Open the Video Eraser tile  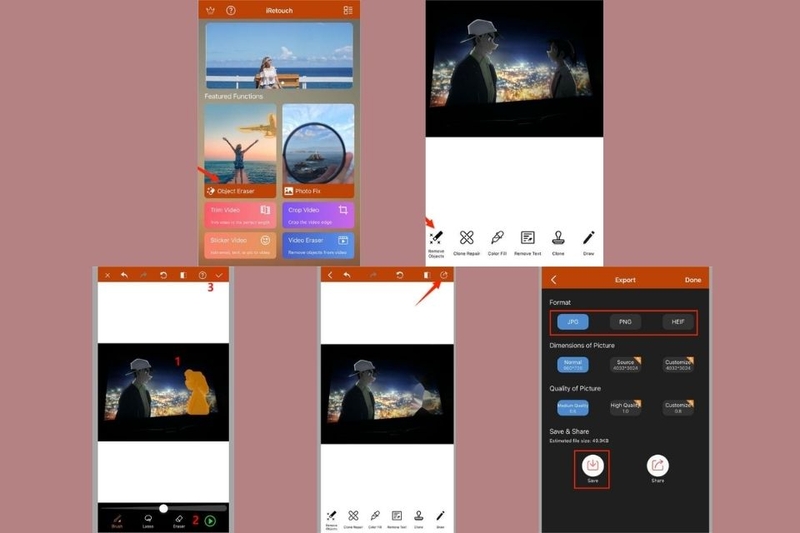(x=318, y=245)
